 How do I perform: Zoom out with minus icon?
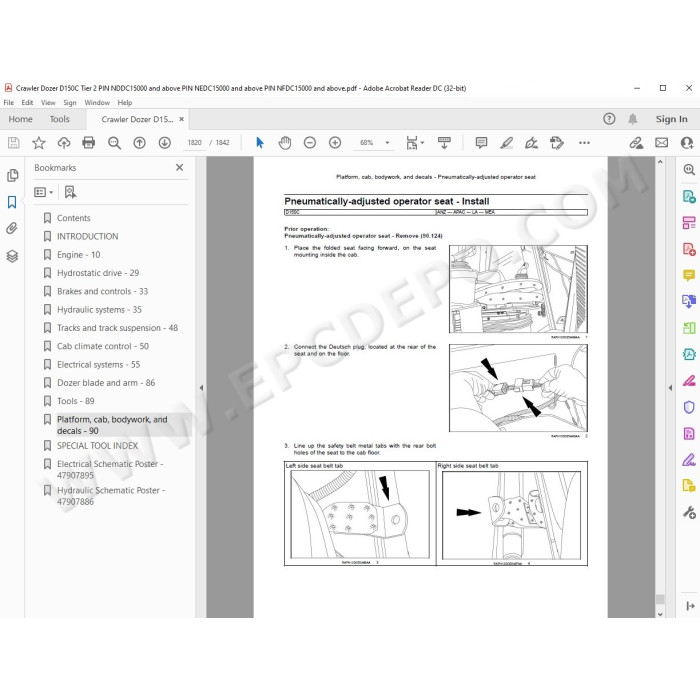coord(310,143)
